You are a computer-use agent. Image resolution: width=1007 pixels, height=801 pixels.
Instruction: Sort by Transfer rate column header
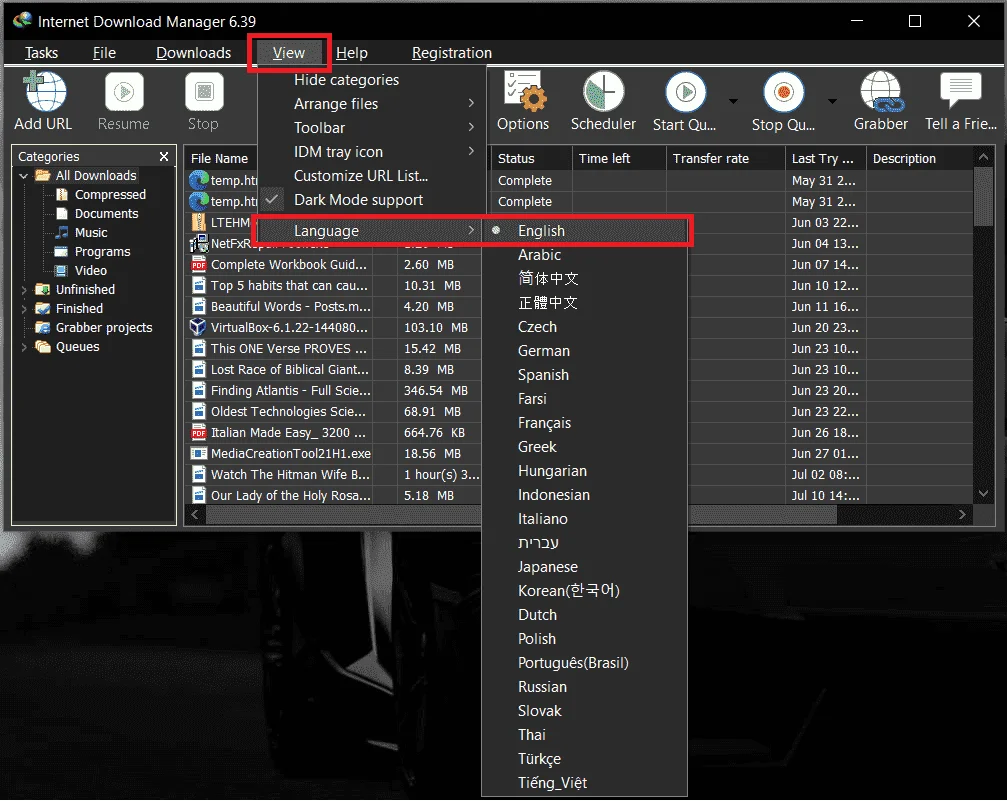(x=726, y=158)
